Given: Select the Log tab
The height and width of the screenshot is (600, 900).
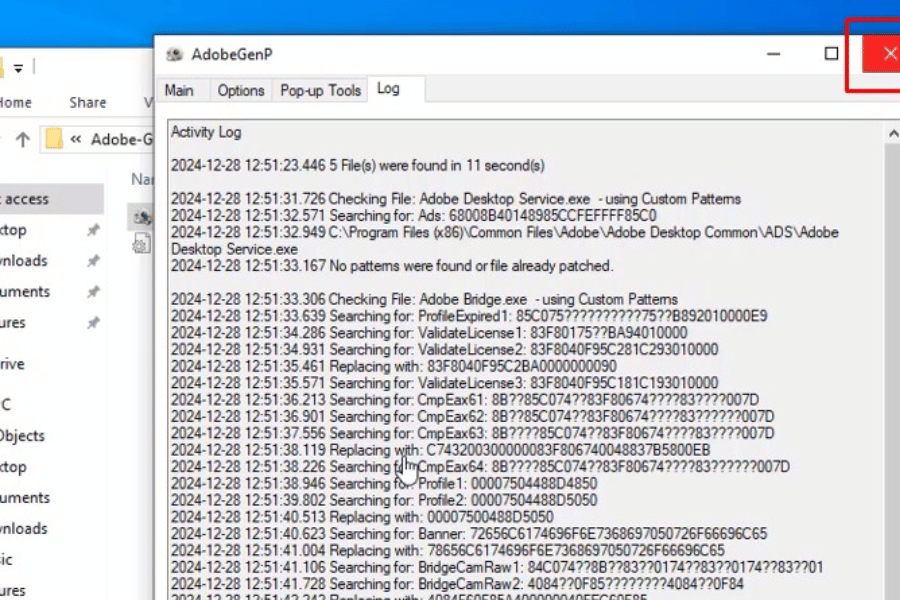Looking at the screenshot, I should [x=388, y=89].
